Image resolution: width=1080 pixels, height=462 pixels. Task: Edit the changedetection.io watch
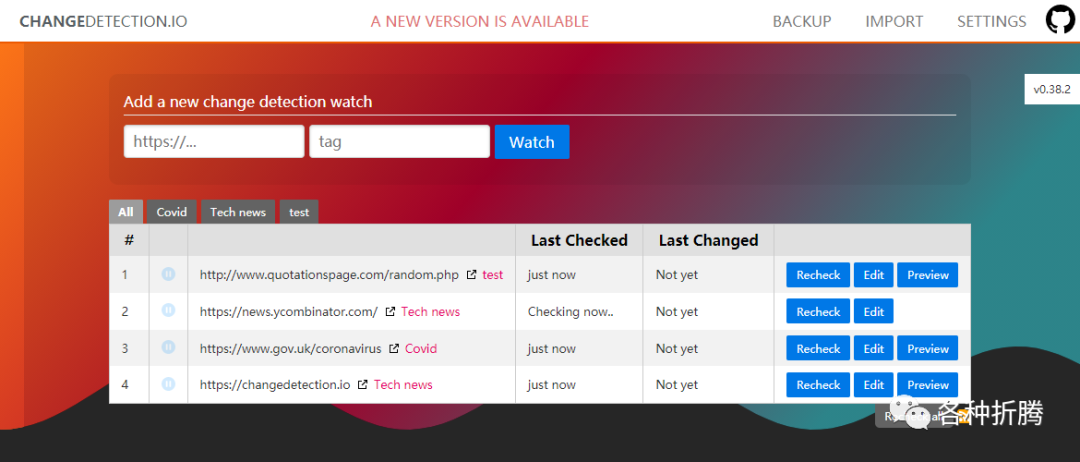pyautogui.click(x=873, y=384)
